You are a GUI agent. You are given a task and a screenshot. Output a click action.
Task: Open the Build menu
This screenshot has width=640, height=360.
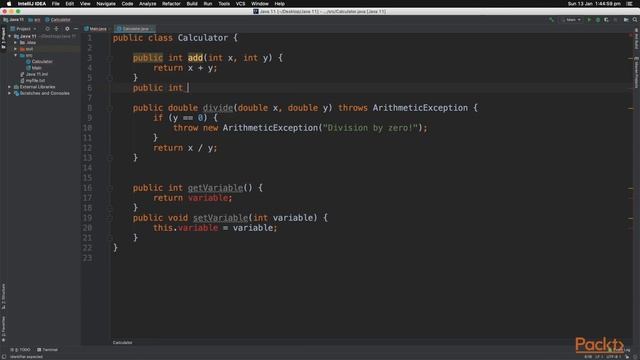192,4
